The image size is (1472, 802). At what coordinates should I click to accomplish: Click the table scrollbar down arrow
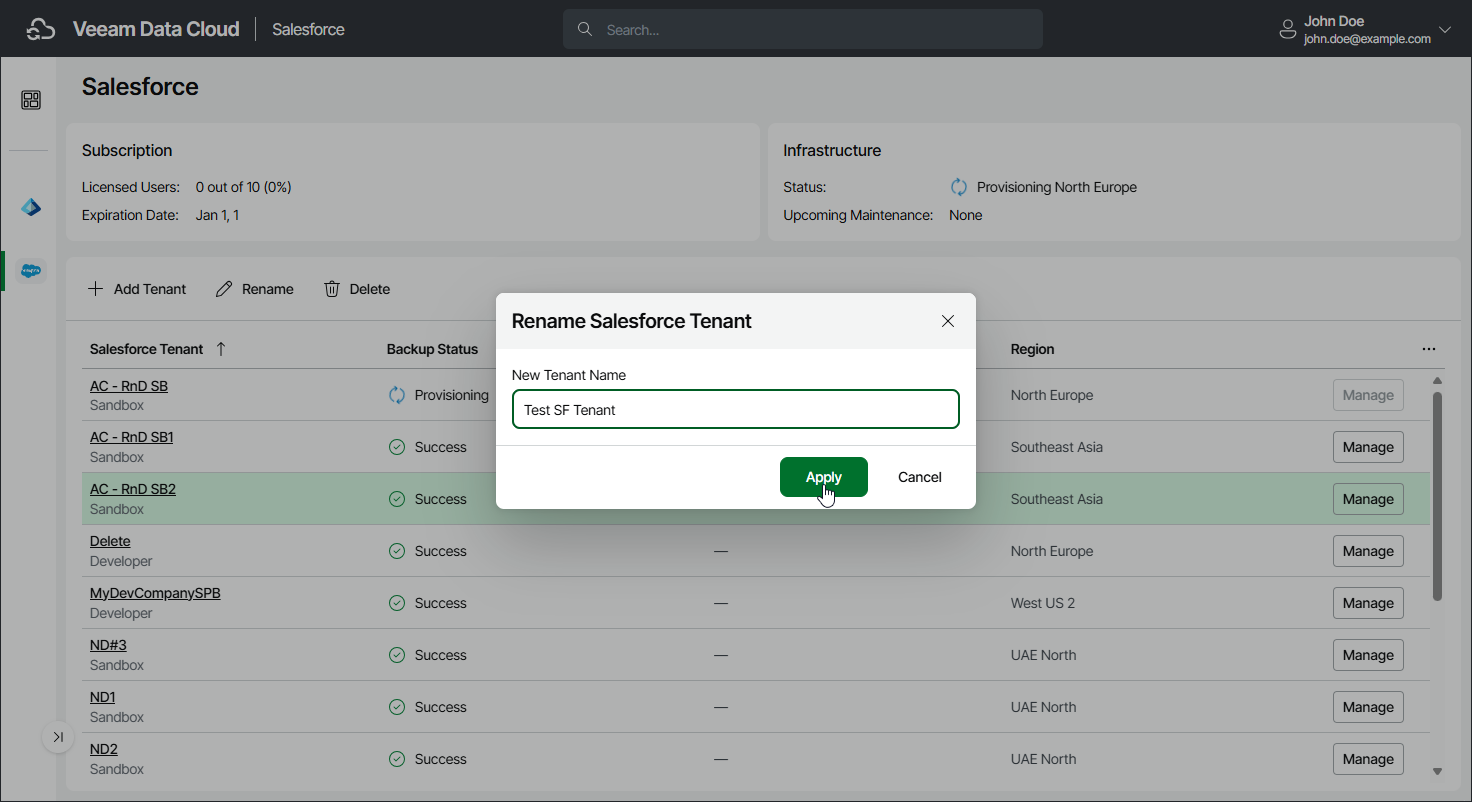(1438, 771)
